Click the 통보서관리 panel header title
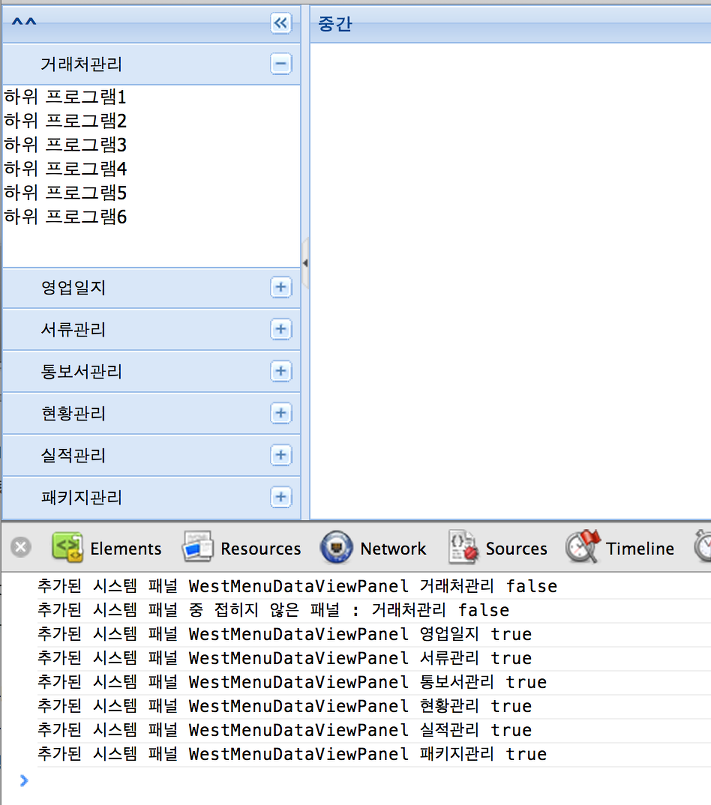The image size is (711, 805). coord(82,371)
